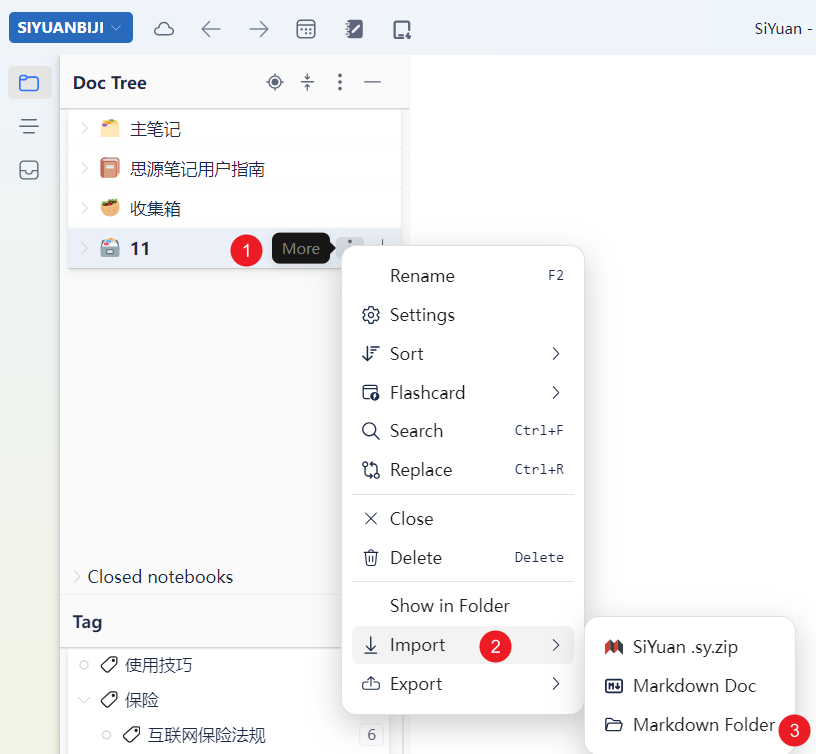This screenshot has height=754, width=816.
Task: Expand the Closed notebooks section
Action: pyautogui.click(x=77, y=577)
